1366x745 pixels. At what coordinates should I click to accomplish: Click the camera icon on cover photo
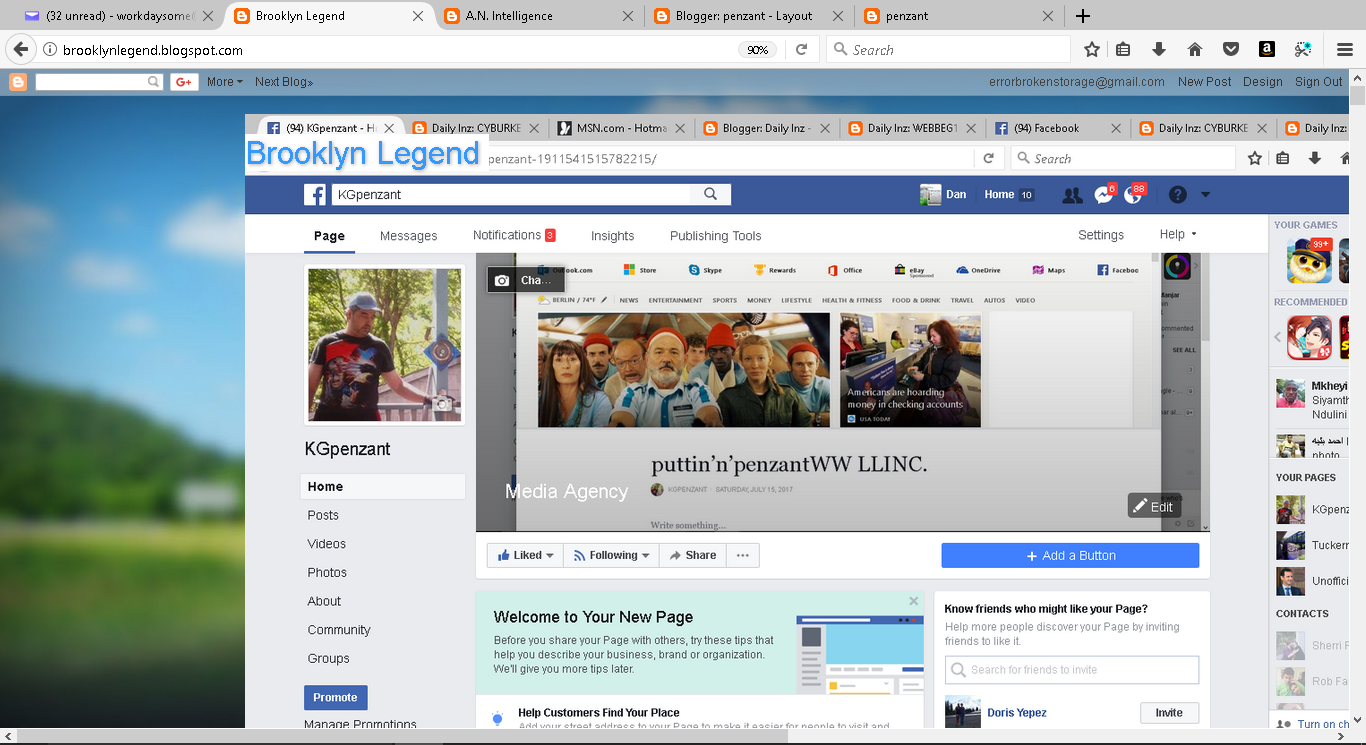coord(502,280)
